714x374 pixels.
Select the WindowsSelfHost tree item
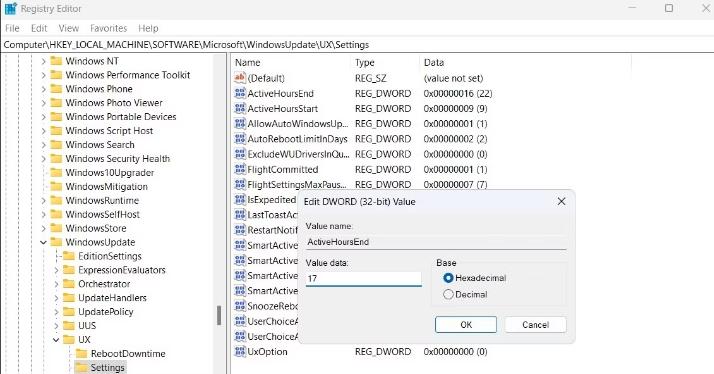click(102, 214)
